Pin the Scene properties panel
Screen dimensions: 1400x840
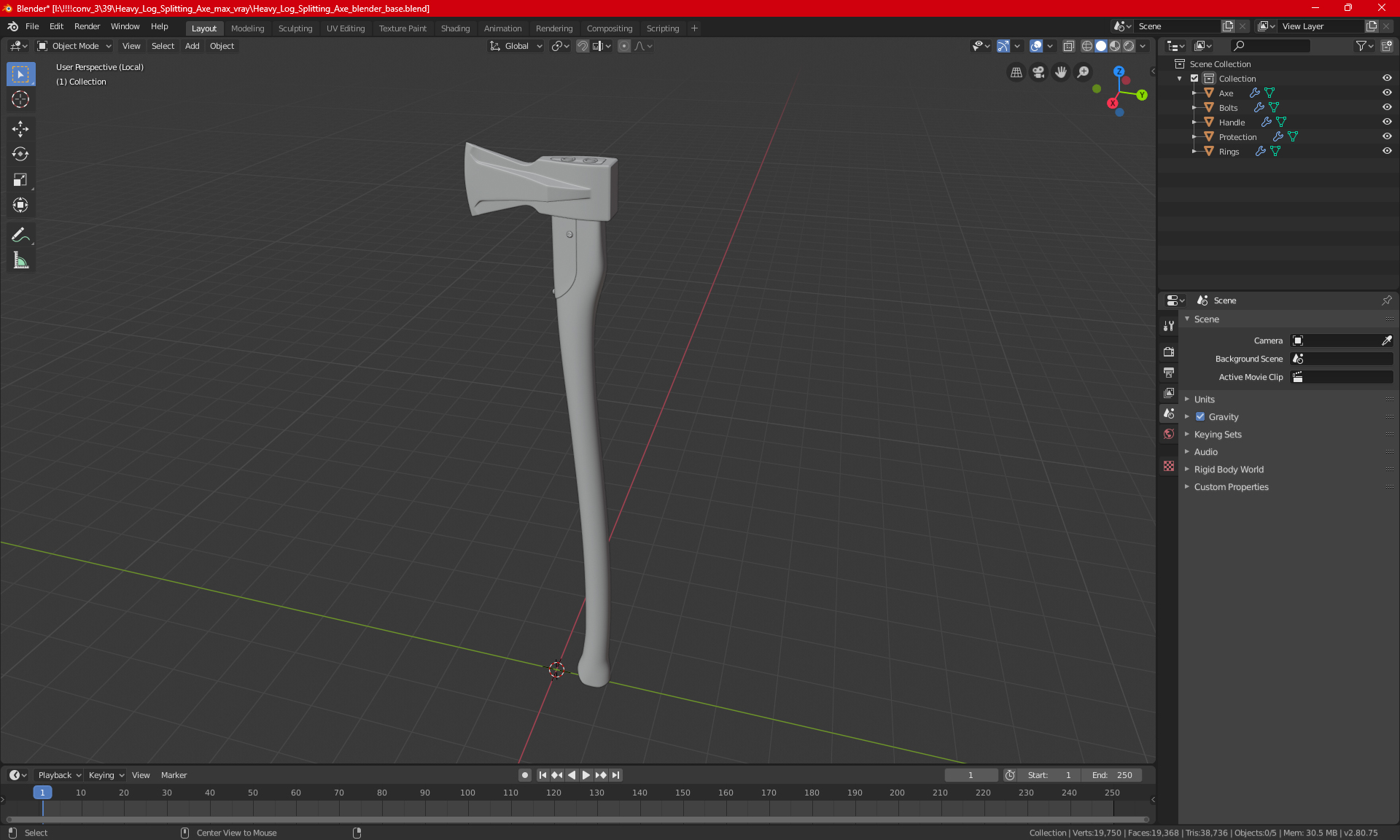tap(1386, 300)
